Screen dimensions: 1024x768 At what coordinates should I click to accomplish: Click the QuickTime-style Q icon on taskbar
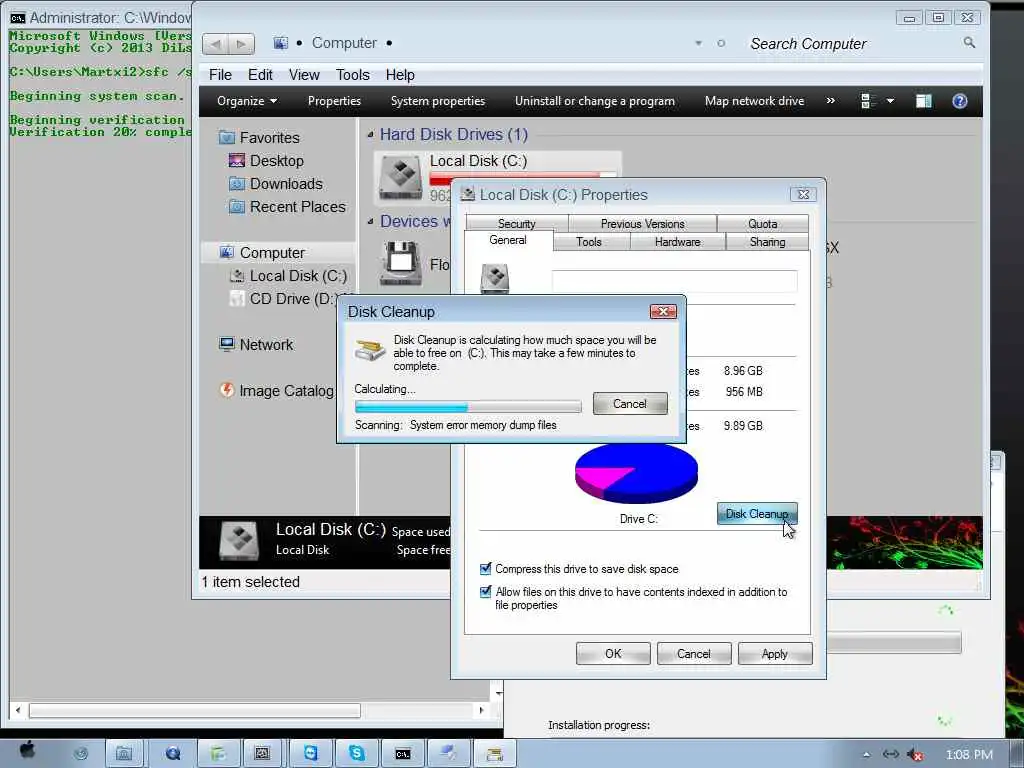[172, 753]
